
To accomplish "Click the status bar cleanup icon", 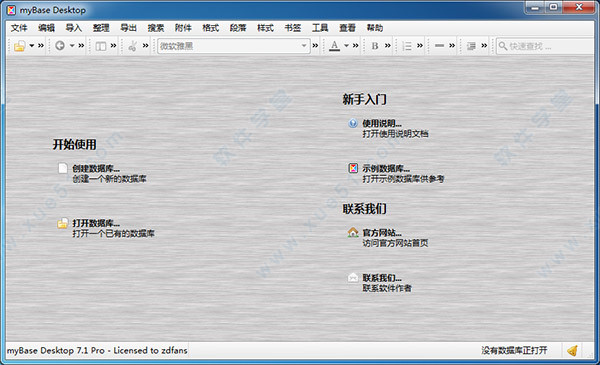I will tap(572, 350).
